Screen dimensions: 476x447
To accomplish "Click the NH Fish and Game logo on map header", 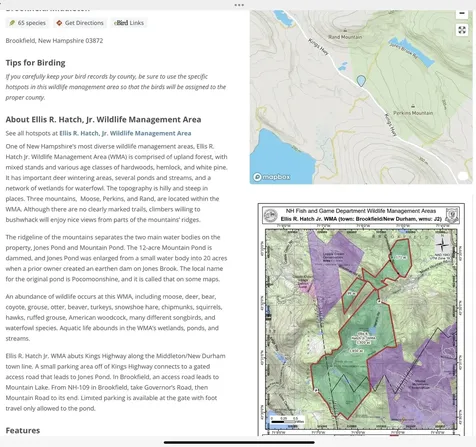I will [270, 215].
